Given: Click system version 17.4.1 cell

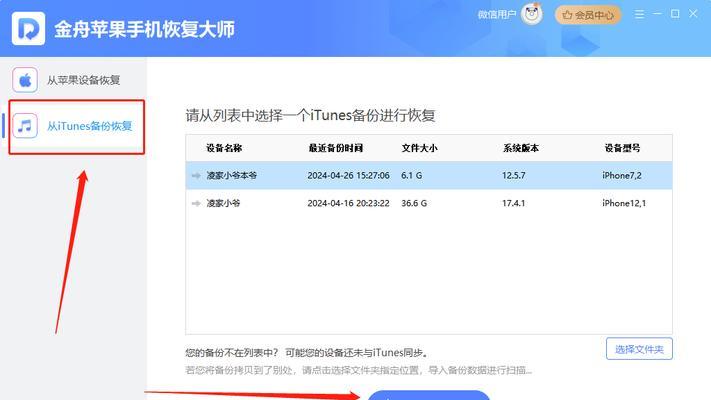Looking at the screenshot, I should click(513, 203).
